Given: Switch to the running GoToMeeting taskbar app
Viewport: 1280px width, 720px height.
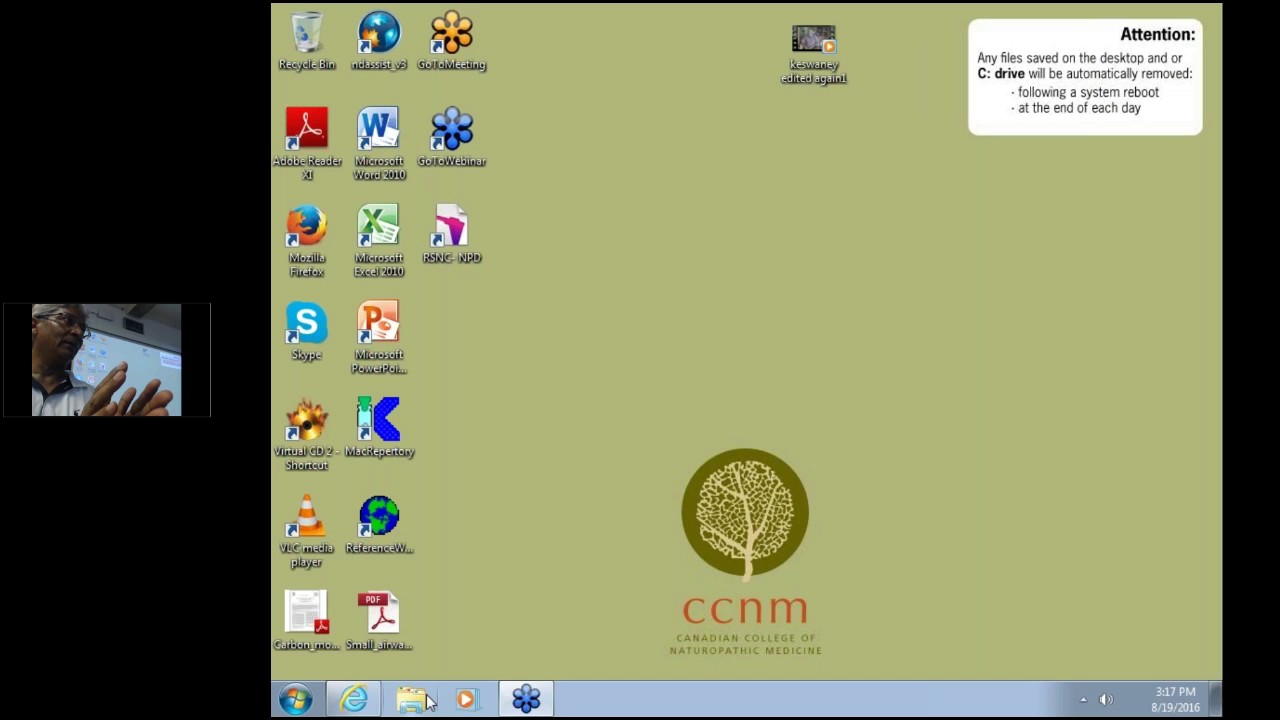Looking at the screenshot, I should [x=526, y=699].
